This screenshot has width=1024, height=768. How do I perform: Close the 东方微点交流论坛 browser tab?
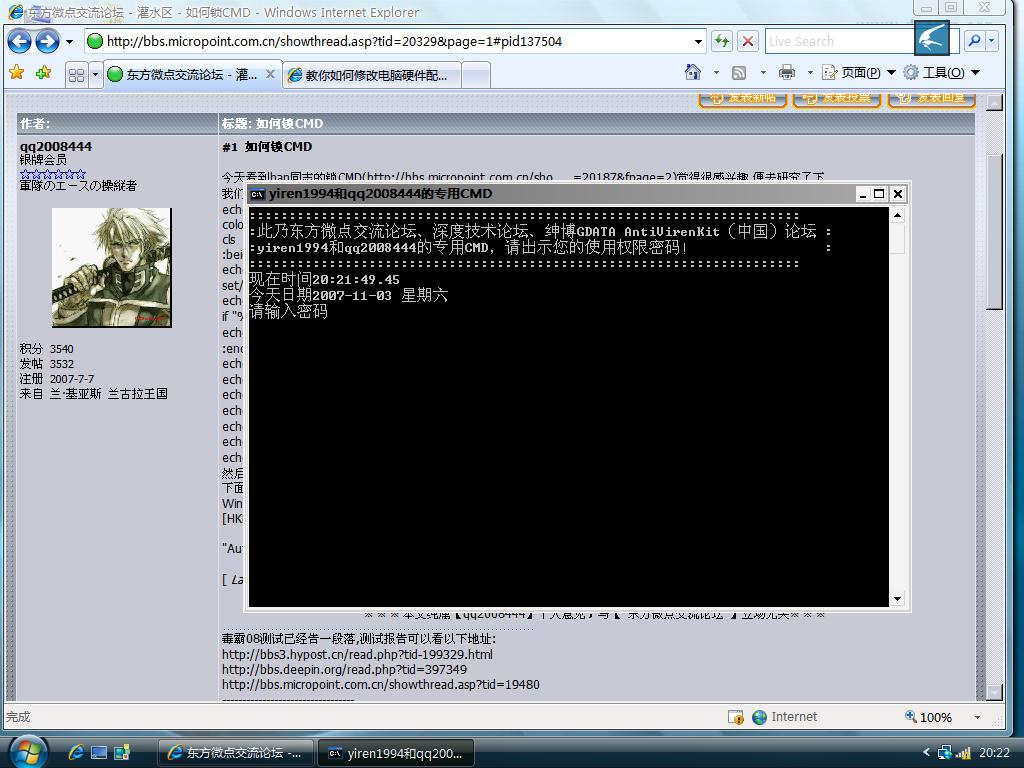click(x=270, y=75)
